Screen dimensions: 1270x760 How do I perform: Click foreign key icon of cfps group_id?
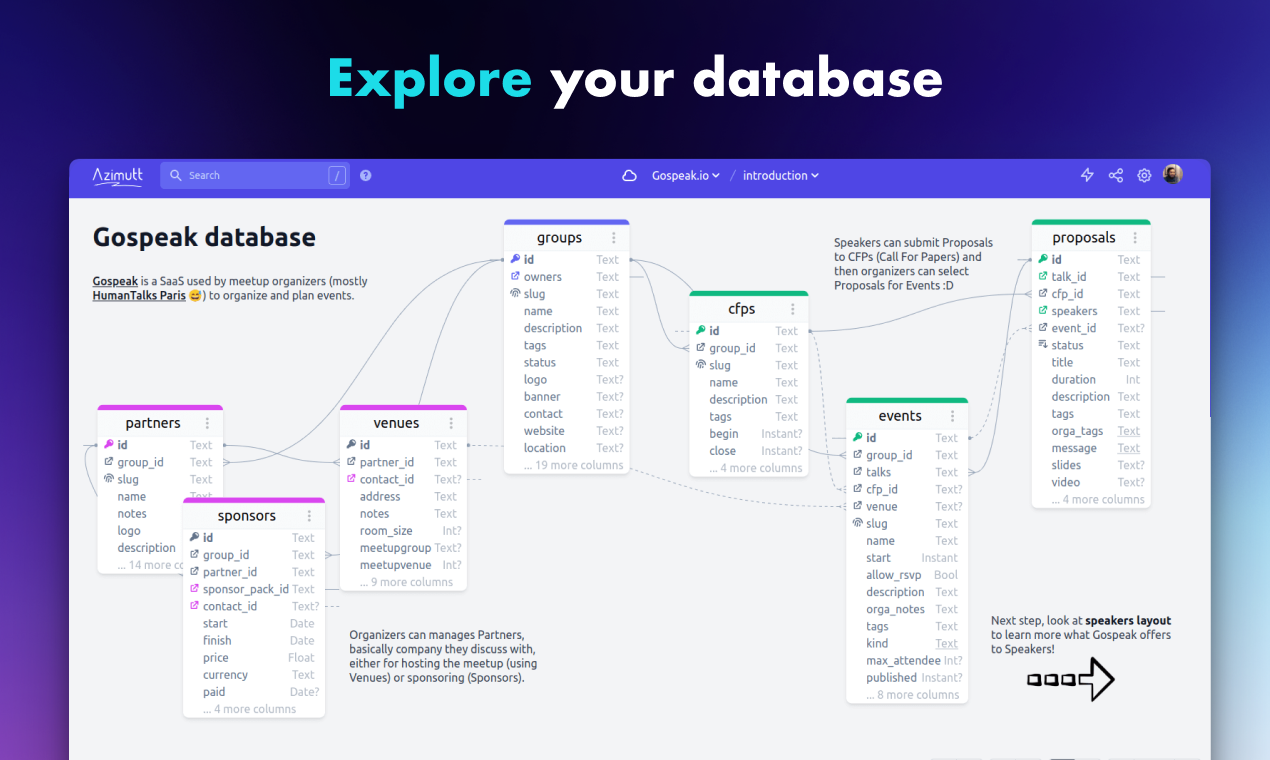pyautogui.click(x=701, y=348)
